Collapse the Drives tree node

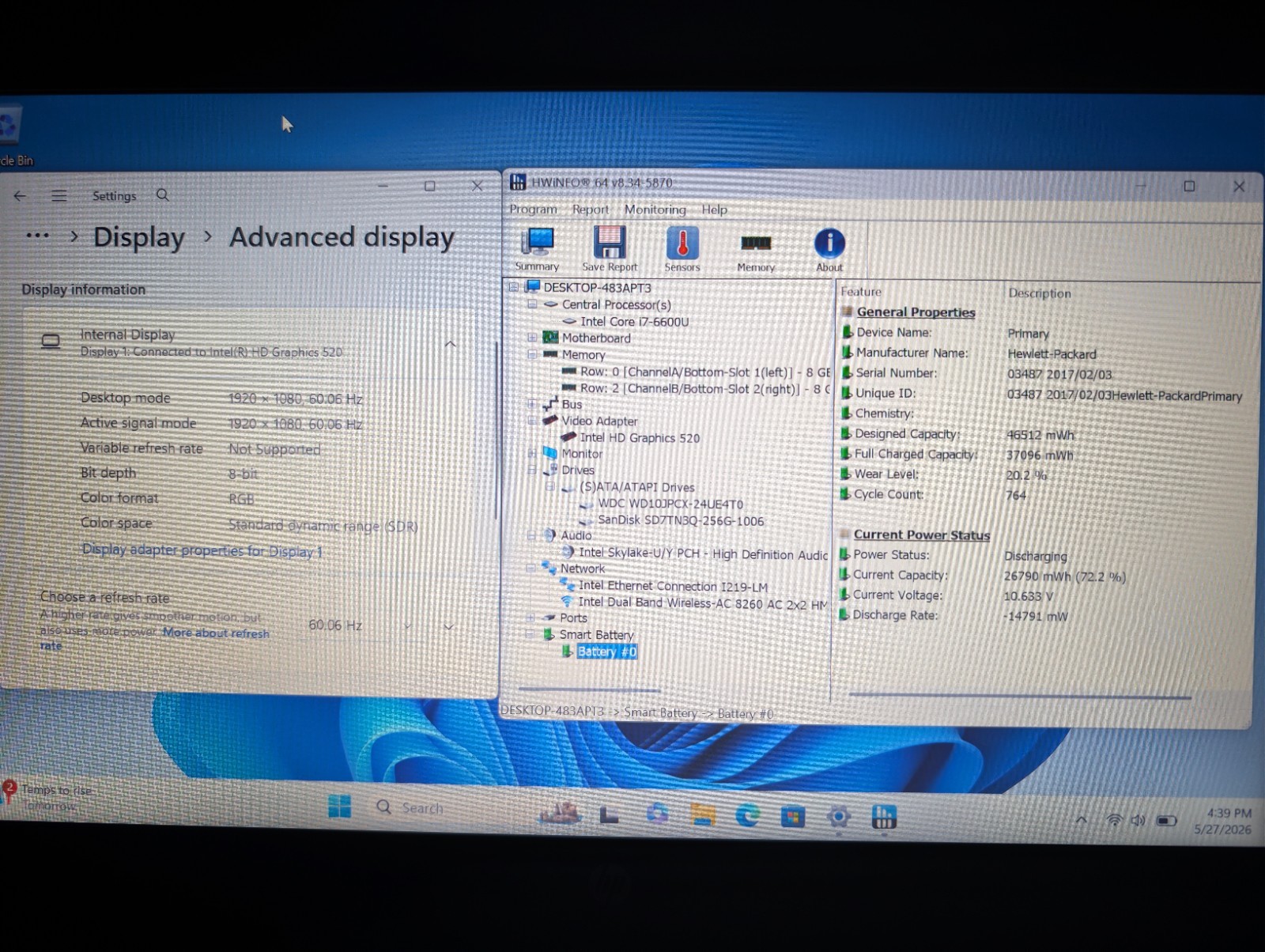[532, 470]
